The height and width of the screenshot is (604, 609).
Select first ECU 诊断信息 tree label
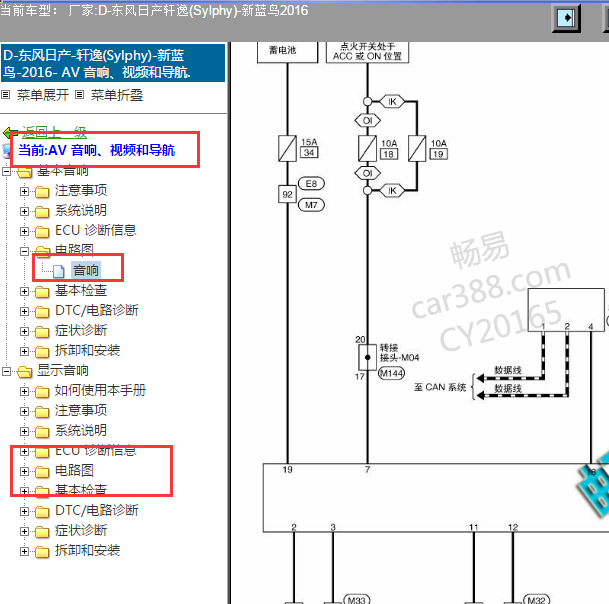pos(96,230)
